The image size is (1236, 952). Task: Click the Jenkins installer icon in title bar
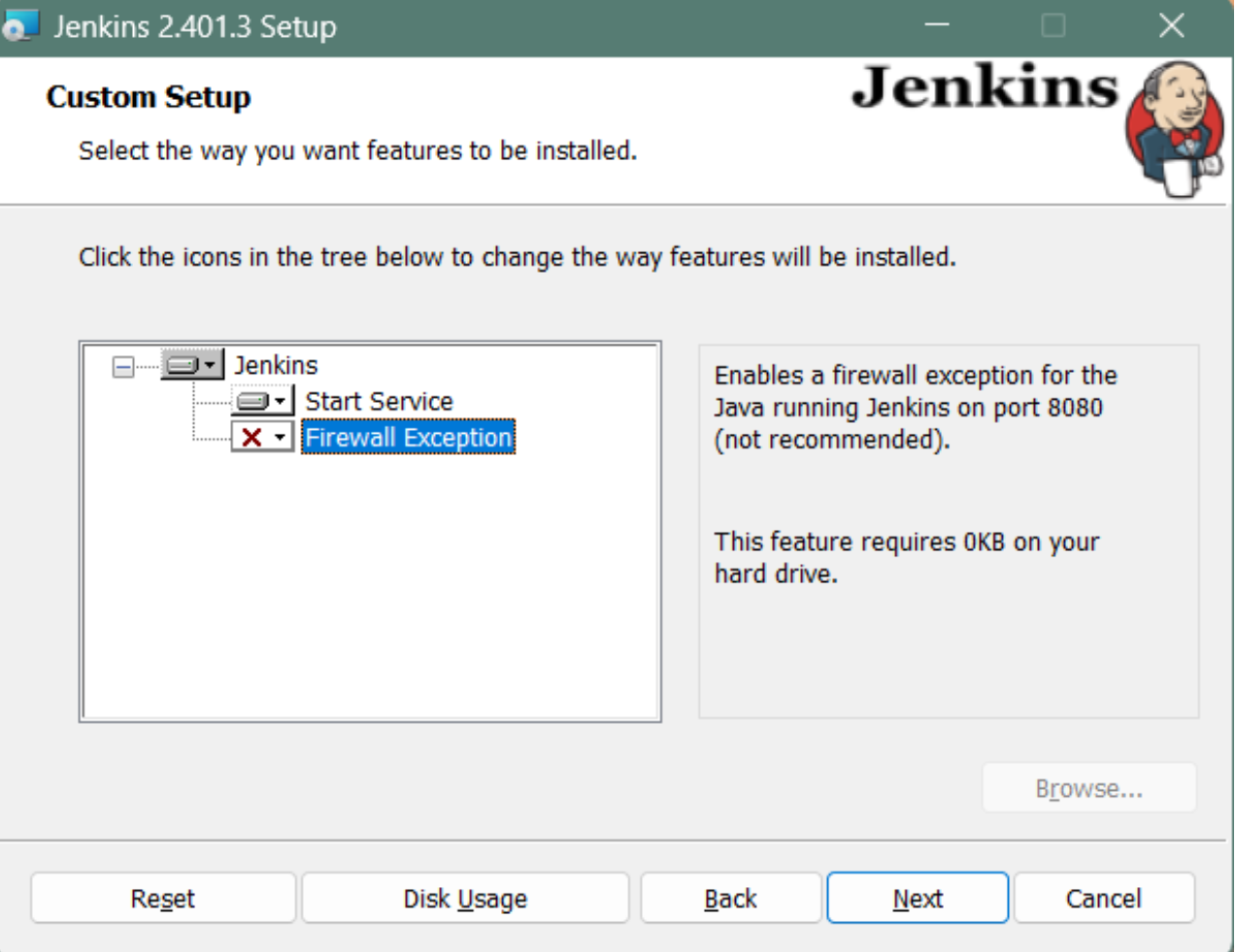(19, 25)
